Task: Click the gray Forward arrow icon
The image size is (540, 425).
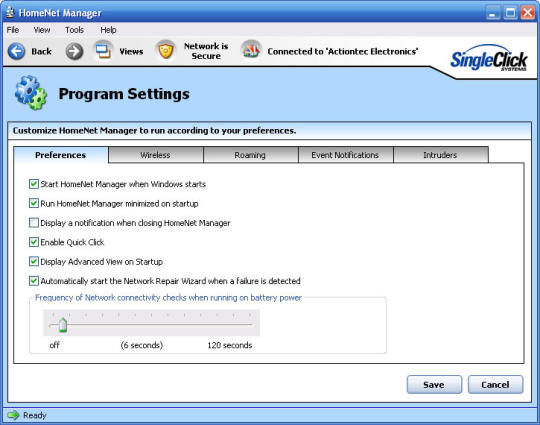Action: (x=74, y=52)
